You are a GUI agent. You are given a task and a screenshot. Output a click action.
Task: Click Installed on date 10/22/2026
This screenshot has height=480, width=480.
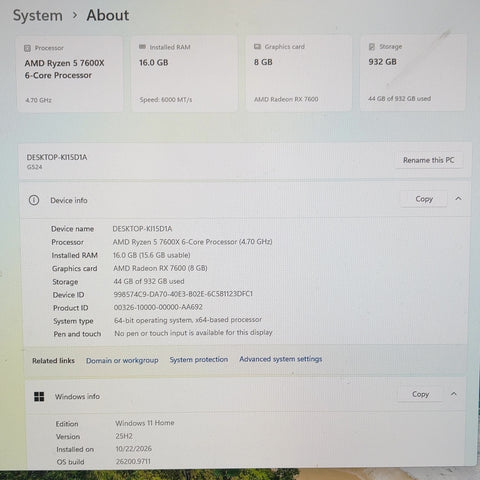pos(134,449)
